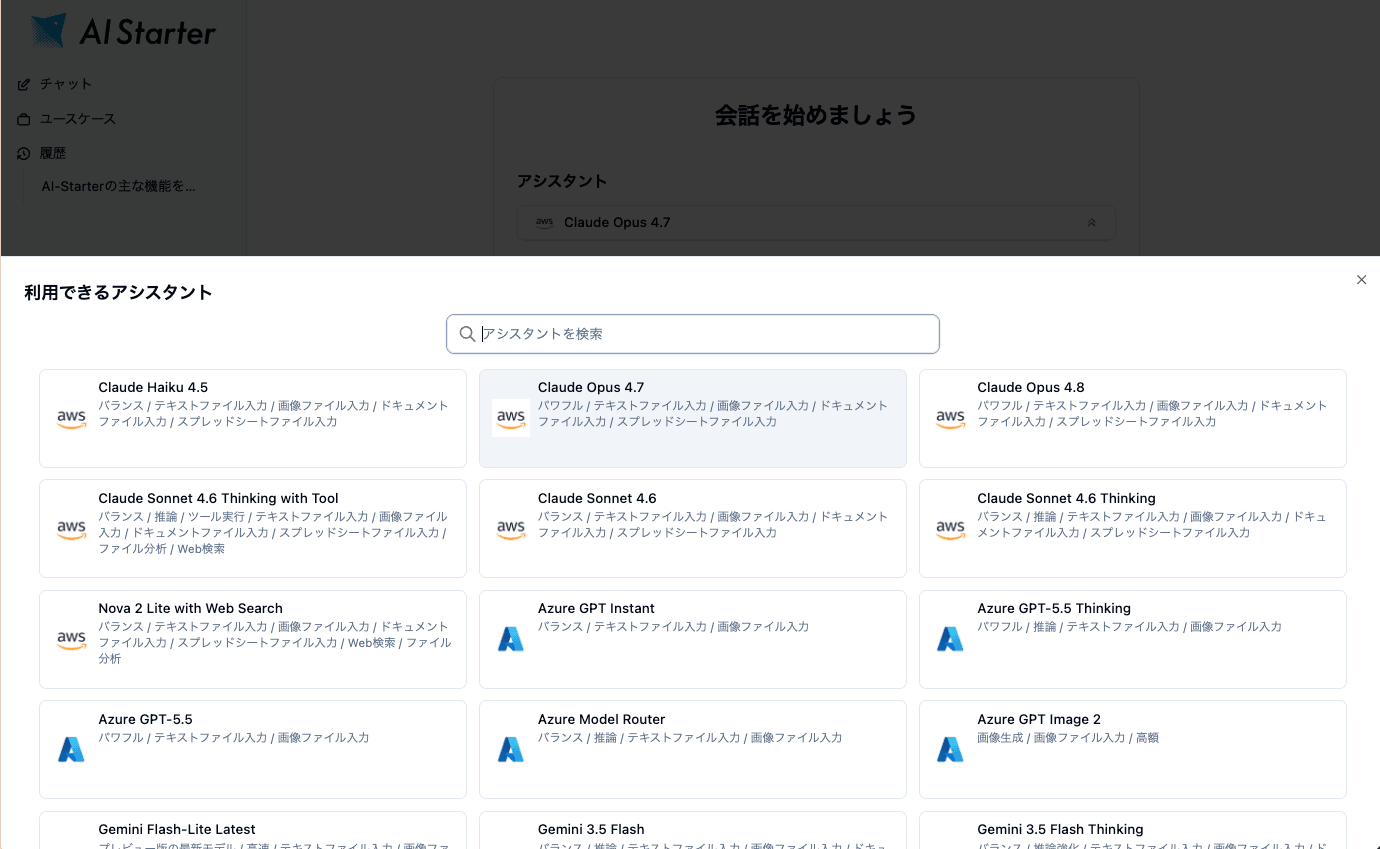Click 画像生成 / 画像ファイル入力 / 高額 description
1380x849 pixels.
[1068, 737]
